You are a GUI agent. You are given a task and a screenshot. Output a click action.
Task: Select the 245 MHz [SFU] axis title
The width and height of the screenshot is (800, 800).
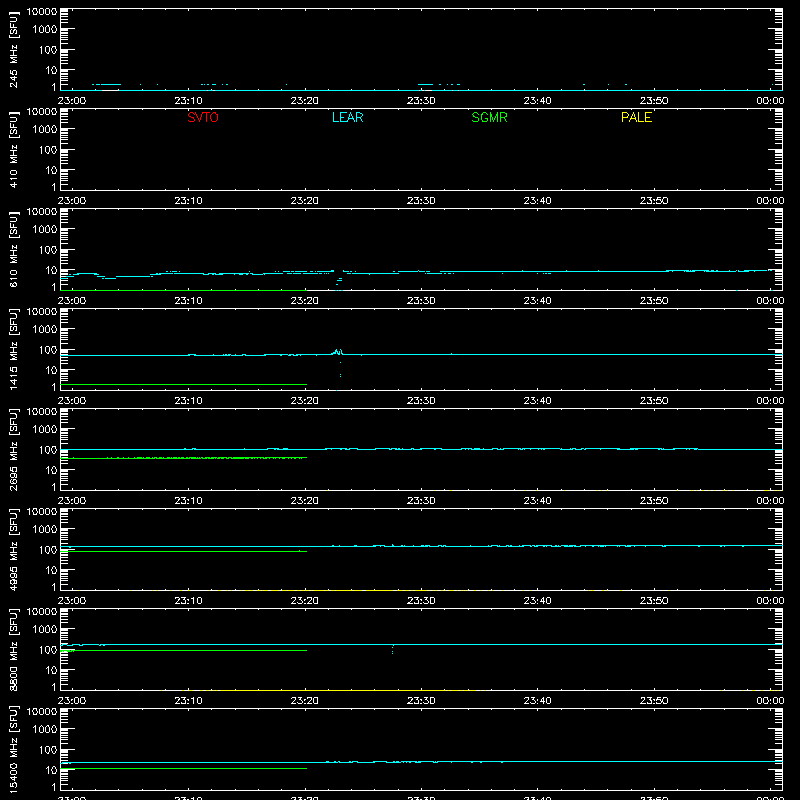pos(13,49)
